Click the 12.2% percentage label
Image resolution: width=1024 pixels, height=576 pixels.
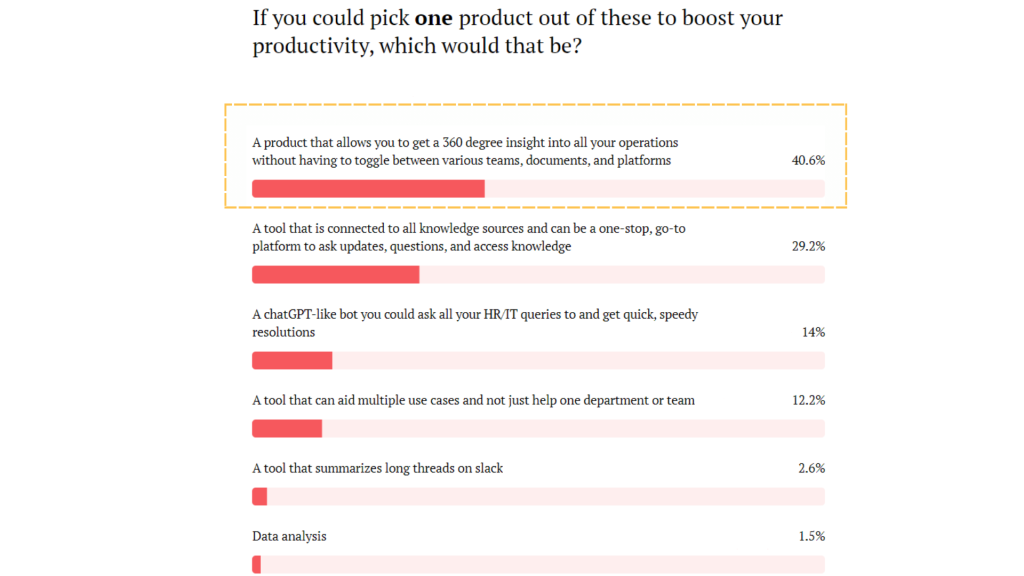(x=808, y=400)
